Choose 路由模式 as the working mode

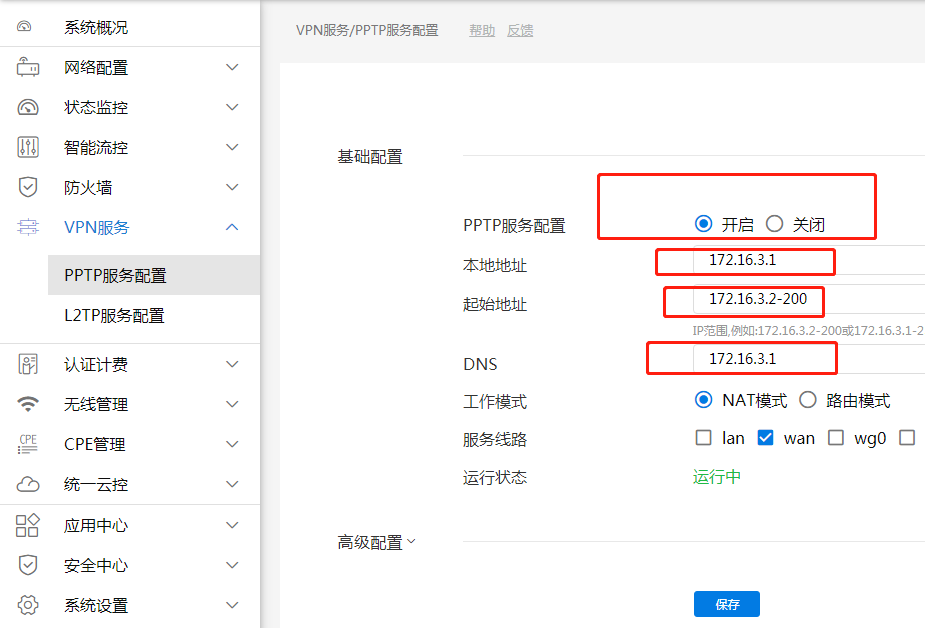pos(808,401)
